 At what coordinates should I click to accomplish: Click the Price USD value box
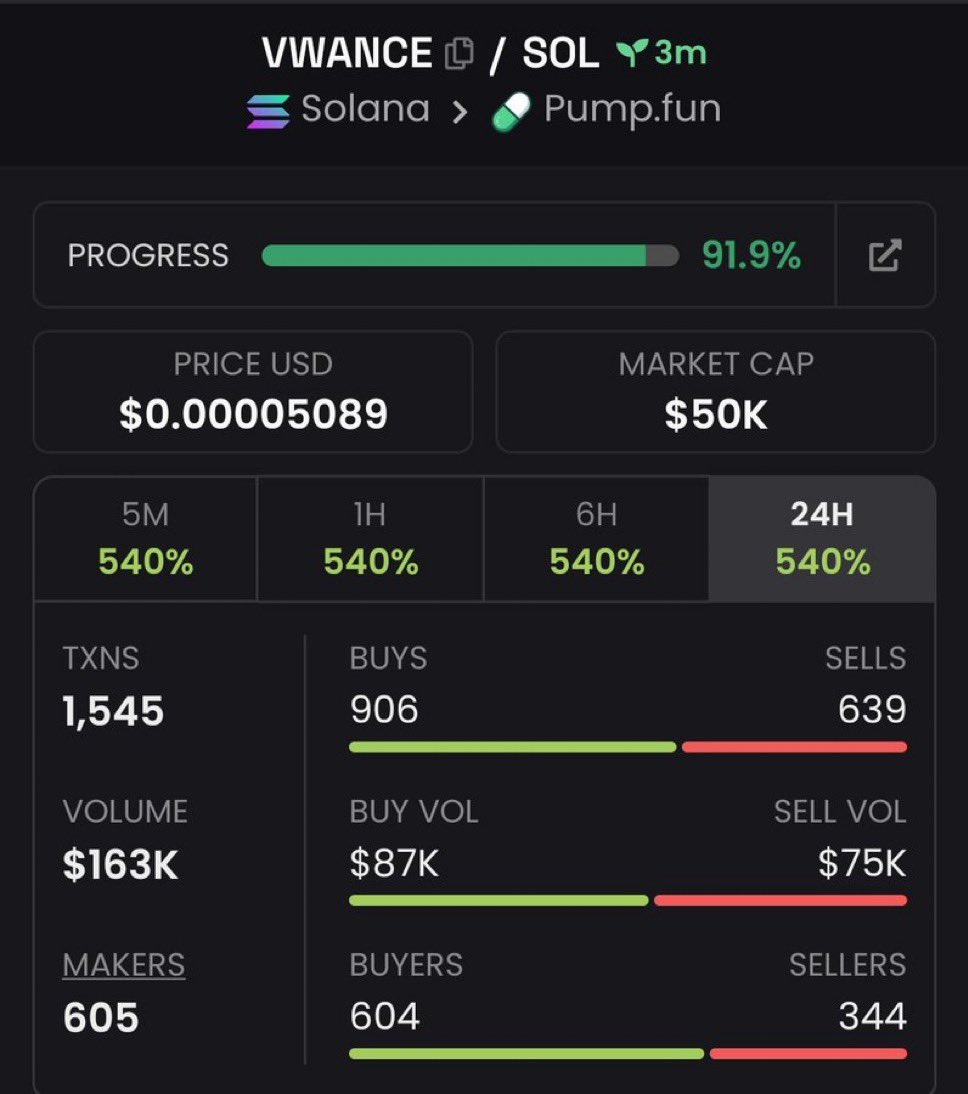pos(253,392)
